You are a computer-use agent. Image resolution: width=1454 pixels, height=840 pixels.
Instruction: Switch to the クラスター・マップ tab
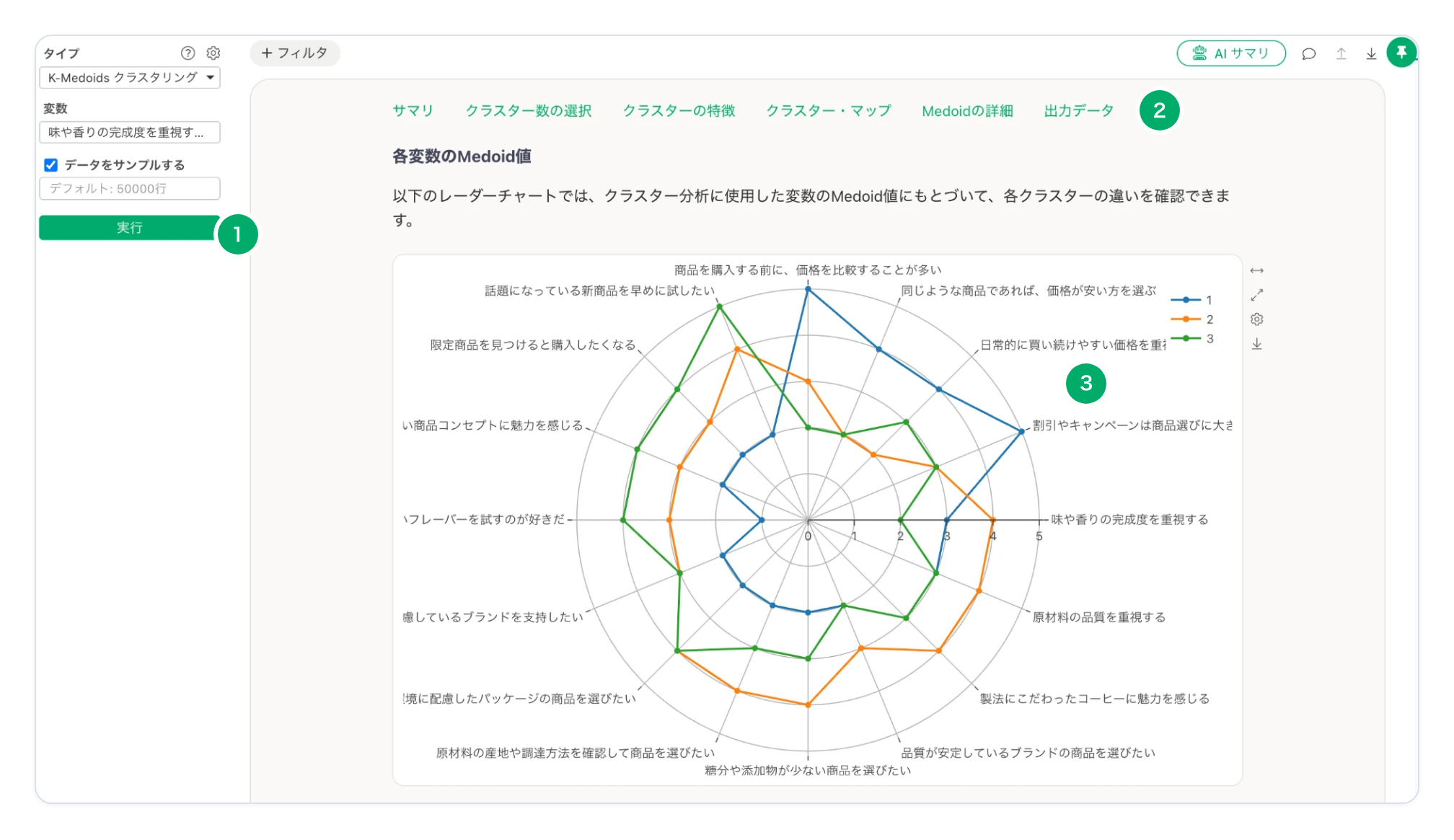pos(829,110)
